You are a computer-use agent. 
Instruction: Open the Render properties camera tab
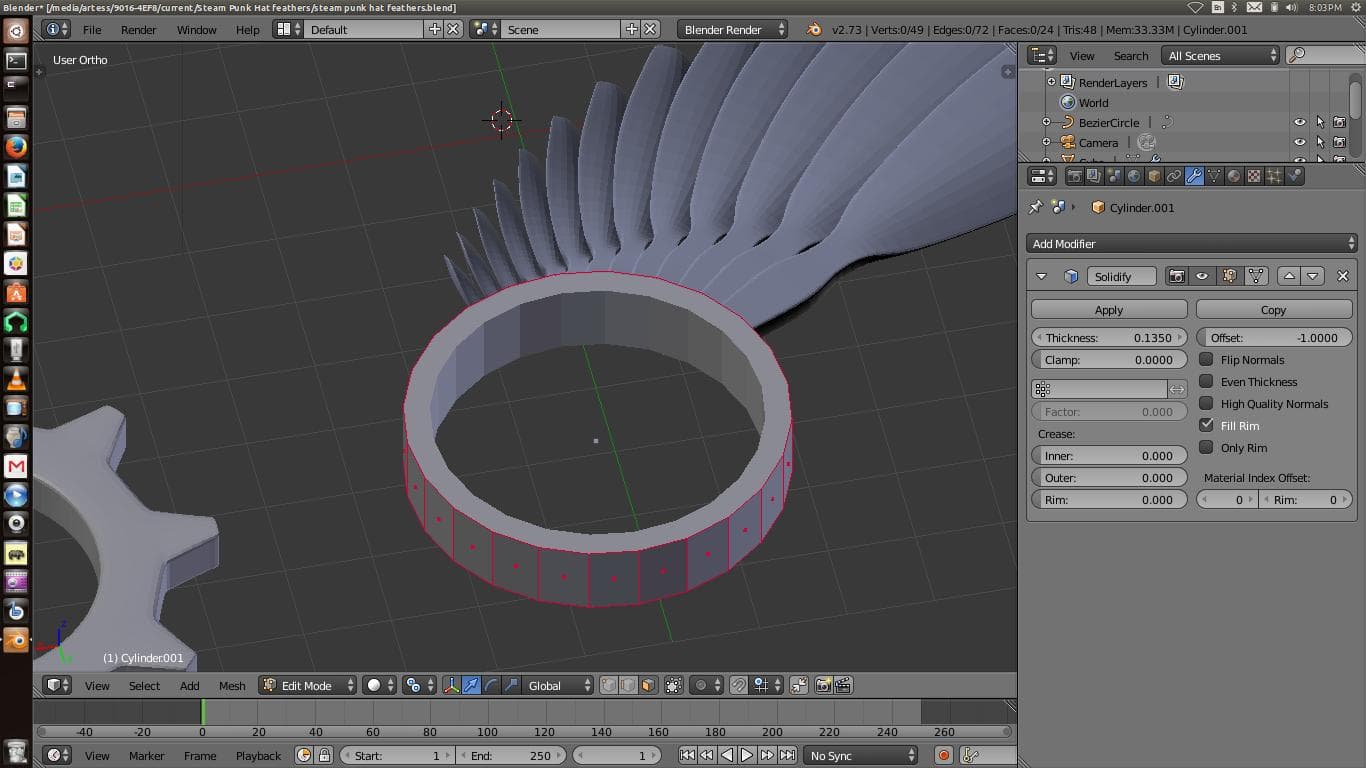click(1074, 176)
